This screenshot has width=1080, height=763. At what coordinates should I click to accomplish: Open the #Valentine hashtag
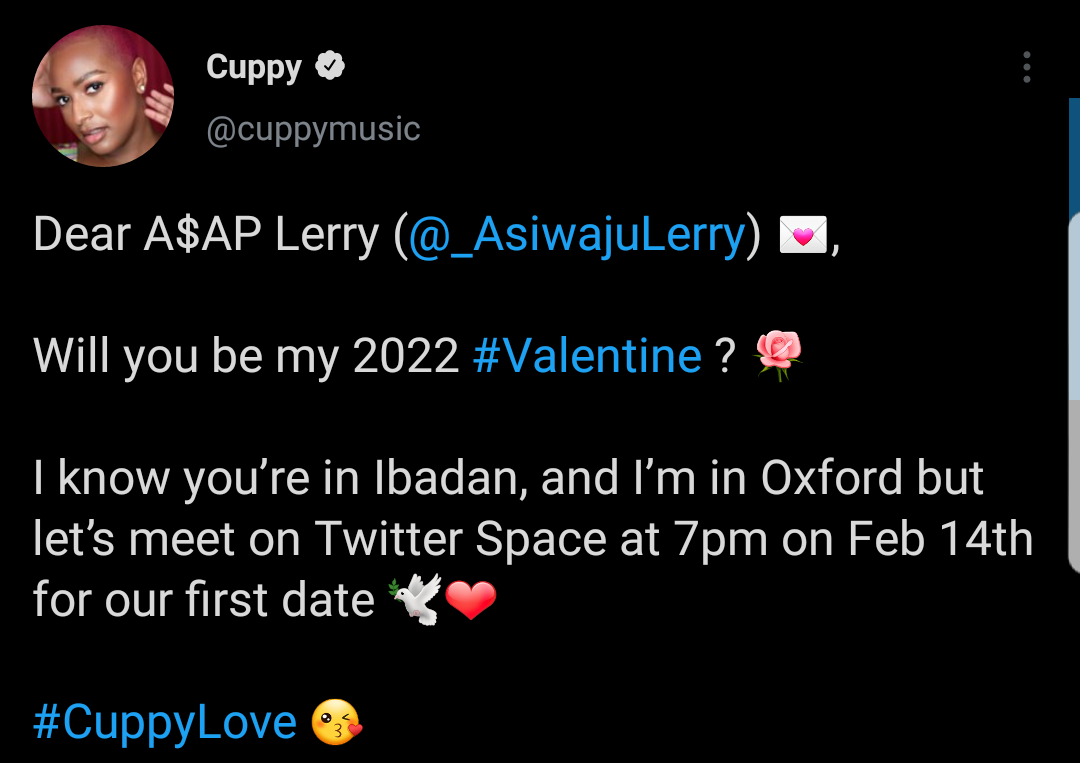587,356
